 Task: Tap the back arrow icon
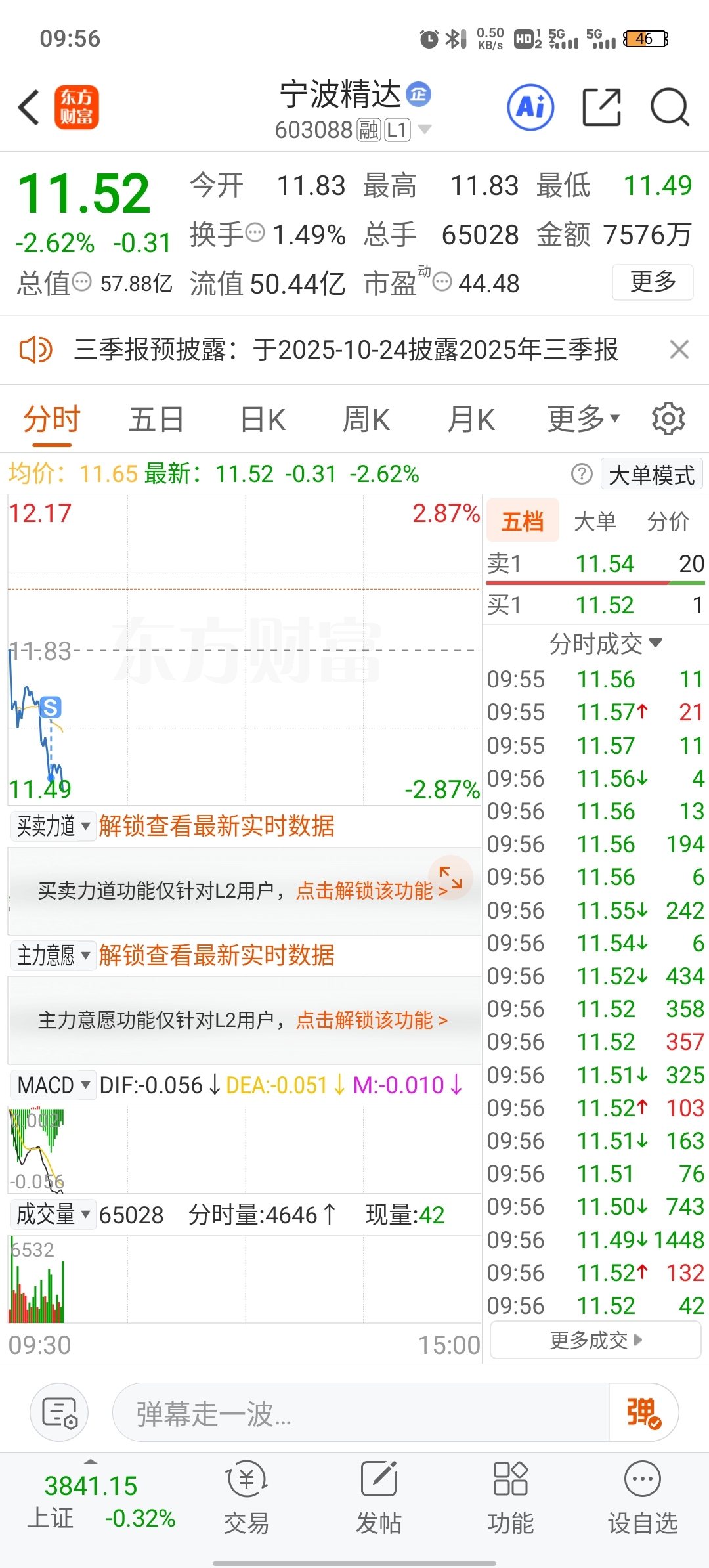point(29,108)
